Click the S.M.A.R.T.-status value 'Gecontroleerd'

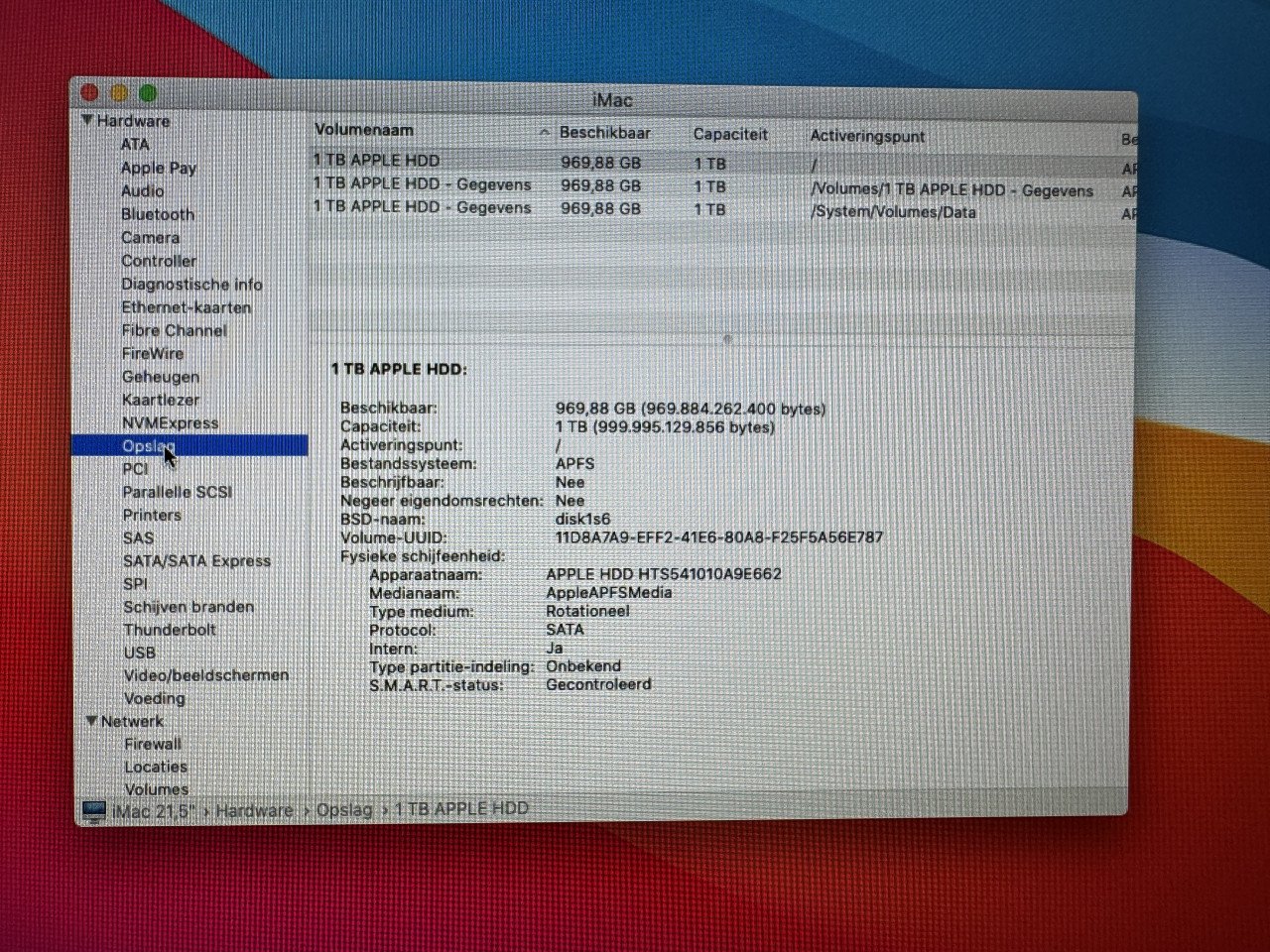(598, 684)
